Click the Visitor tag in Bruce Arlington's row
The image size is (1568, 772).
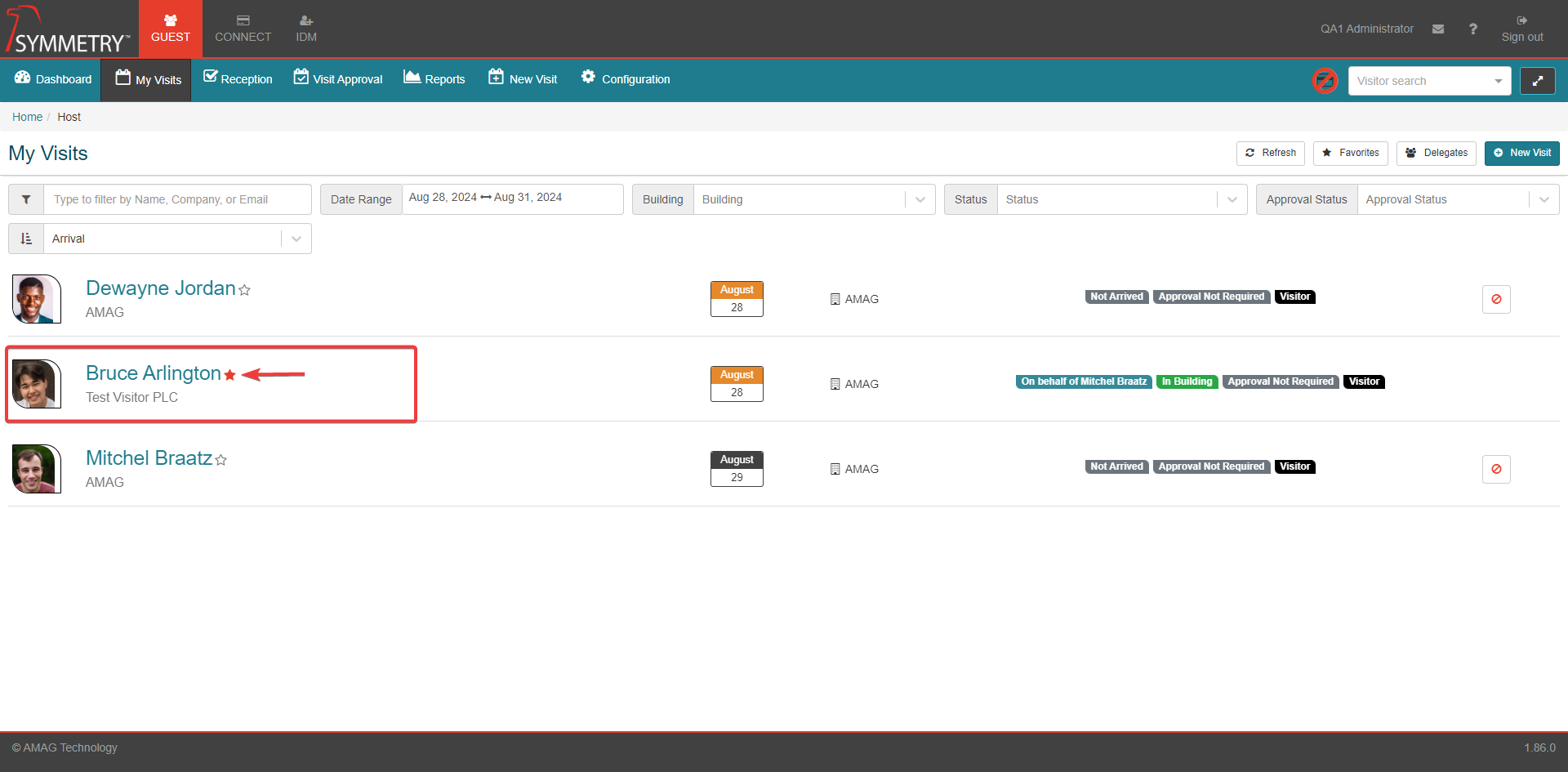point(1364,382)
